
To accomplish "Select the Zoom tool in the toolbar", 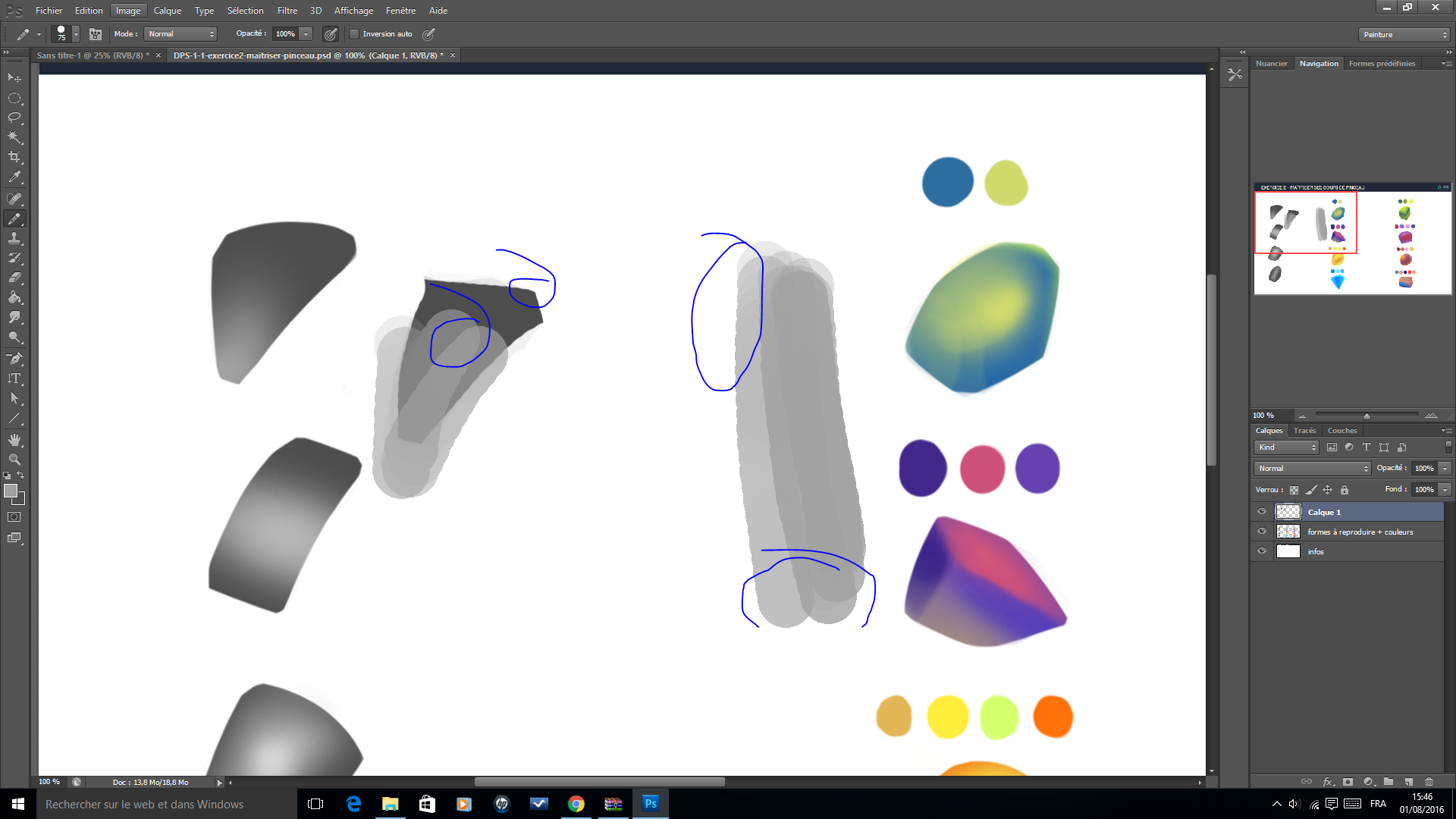I will 14,460.
